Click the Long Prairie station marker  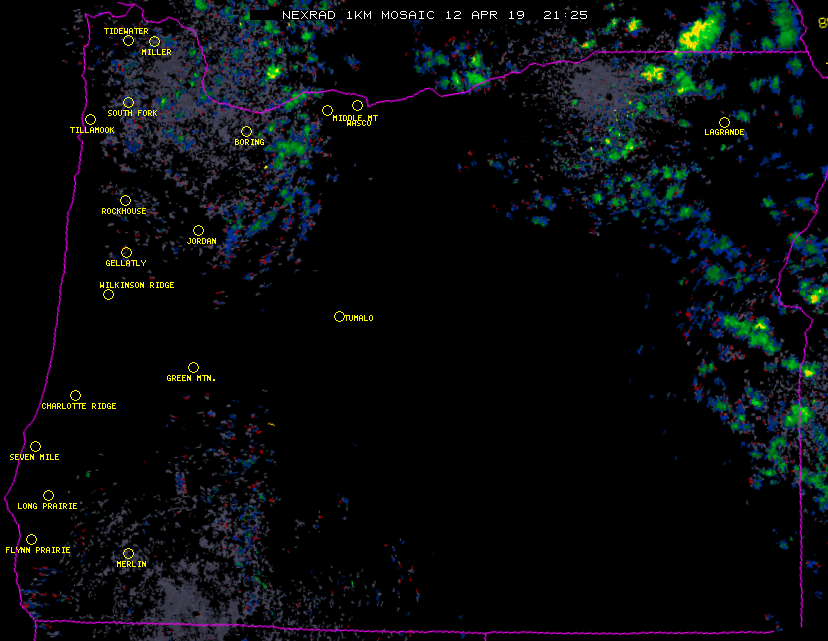pos(48,495)
